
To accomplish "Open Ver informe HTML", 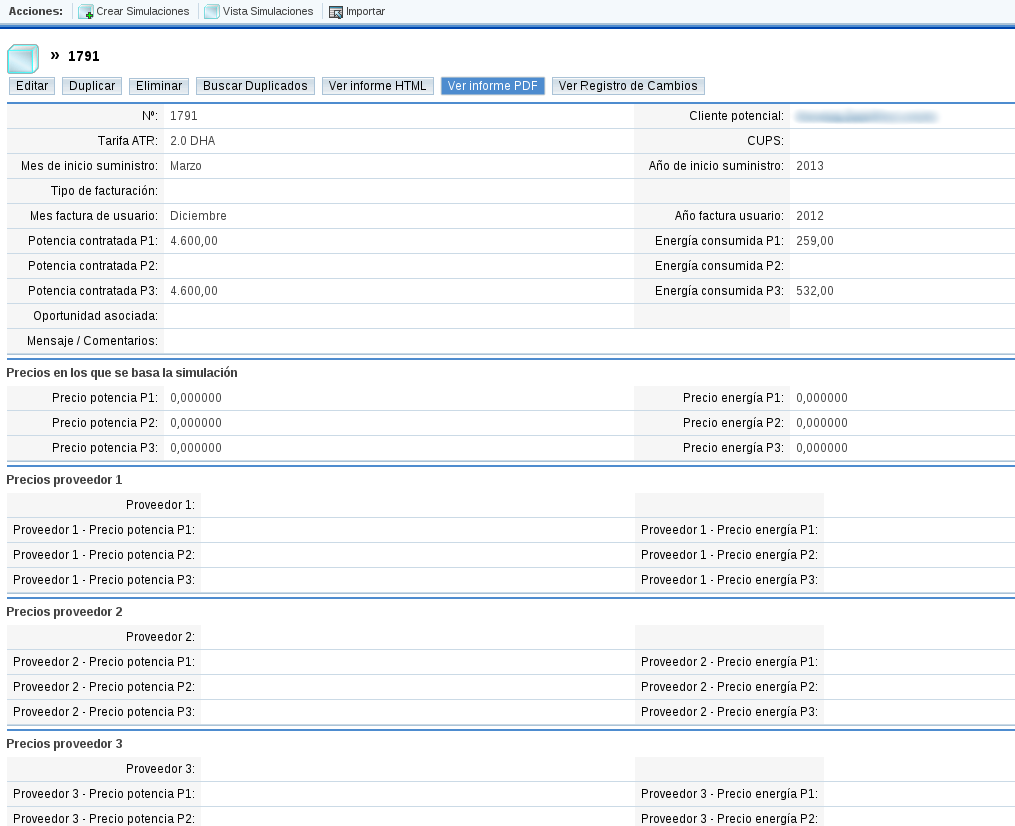I will [377, 85].
